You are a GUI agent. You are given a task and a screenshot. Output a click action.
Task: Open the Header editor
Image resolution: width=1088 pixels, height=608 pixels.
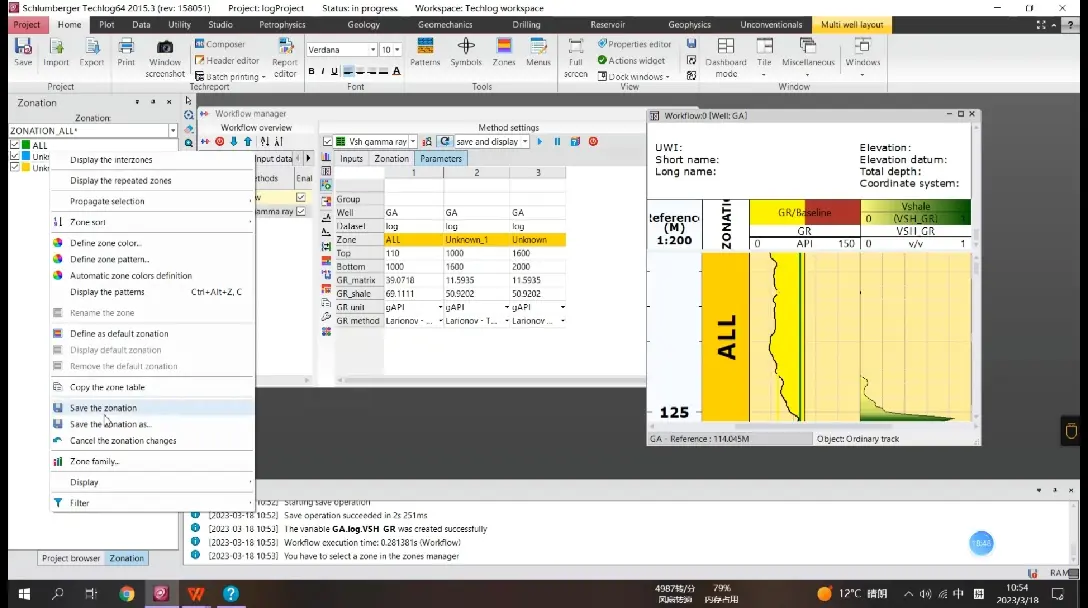tap(227, 60)
